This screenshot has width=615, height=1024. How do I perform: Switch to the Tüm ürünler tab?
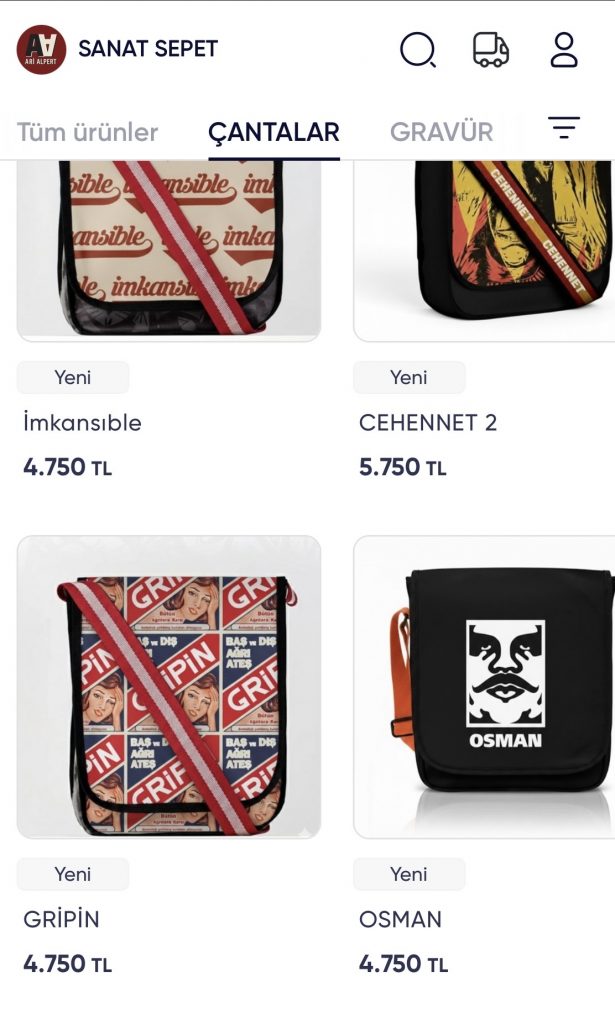point(87,132)
